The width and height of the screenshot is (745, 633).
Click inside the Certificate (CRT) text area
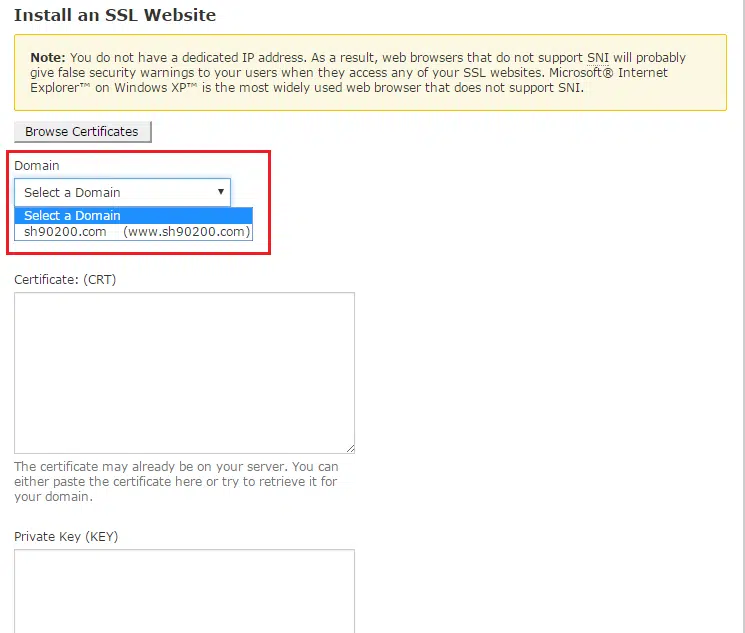pos(184,372)
